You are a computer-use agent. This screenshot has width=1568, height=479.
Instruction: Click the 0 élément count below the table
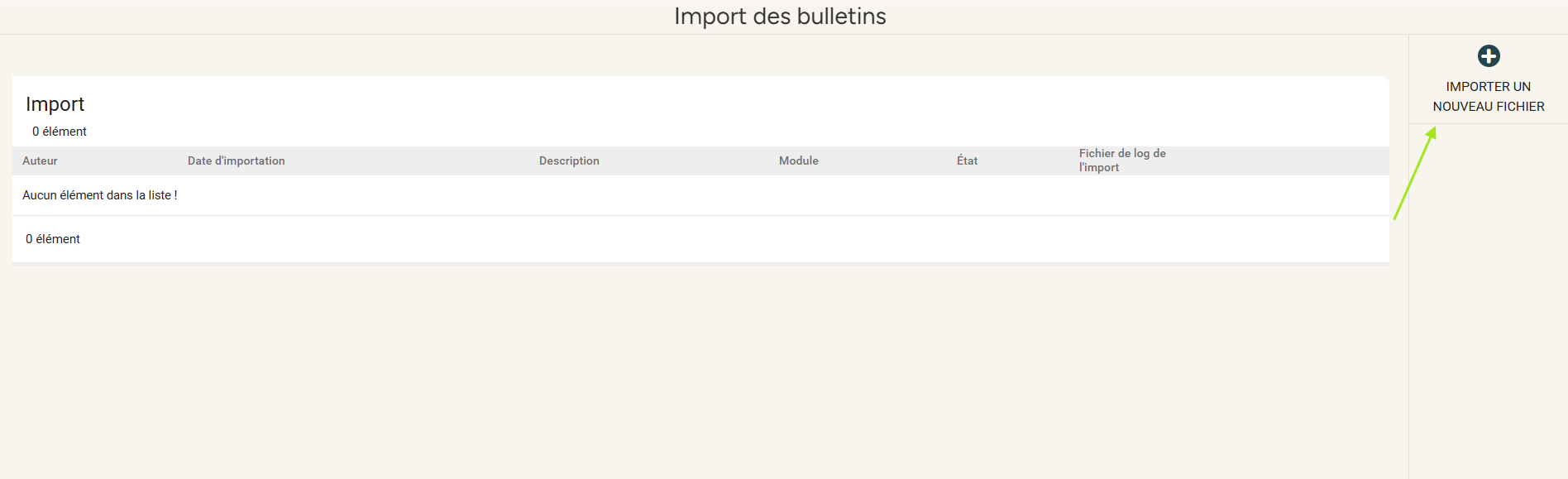[x=53, y=239]
